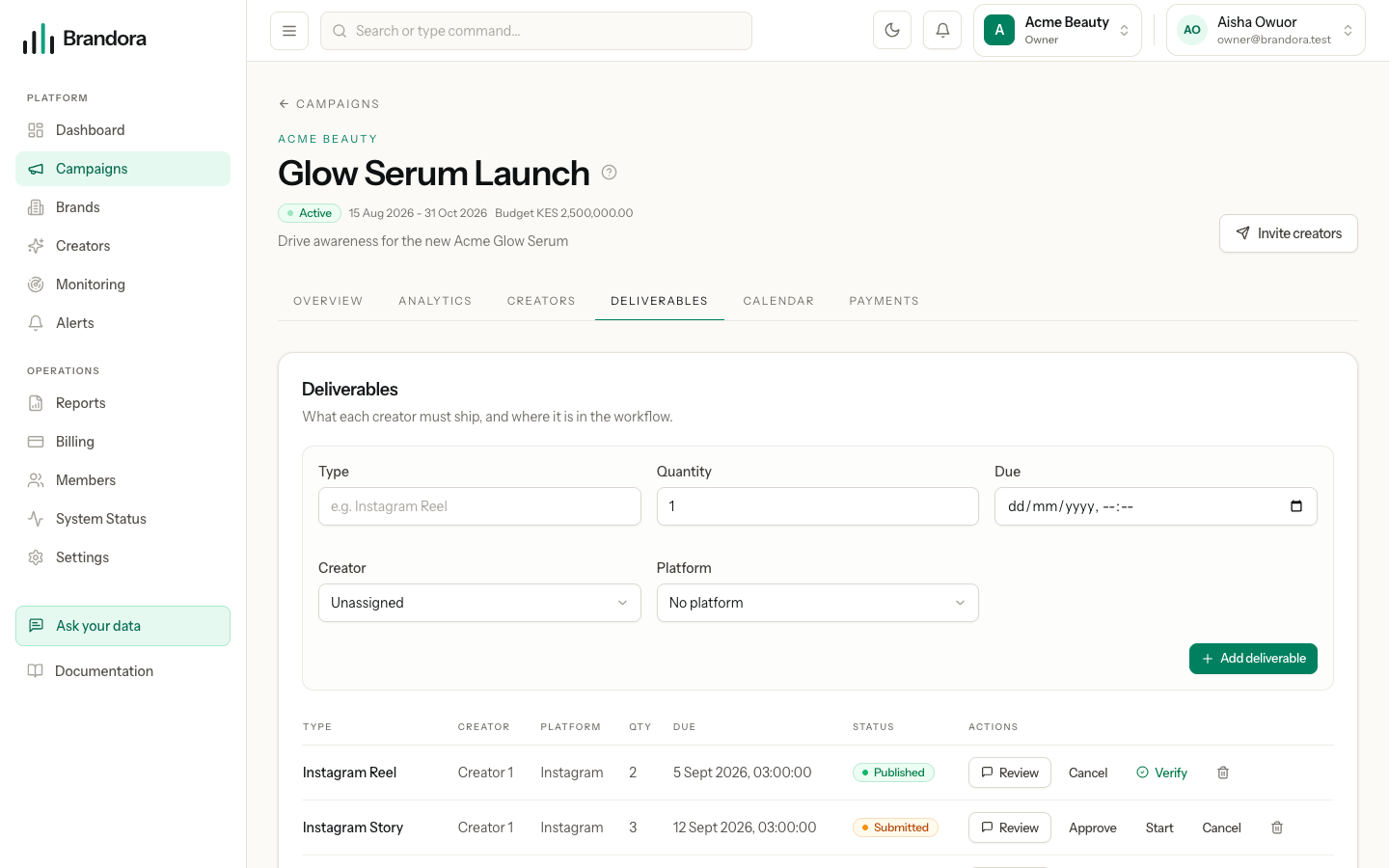Verify the Instagram Reel deliverable
Image resolution: width=1389 pixels, height=868 pixels.
tap(1161, 773)
